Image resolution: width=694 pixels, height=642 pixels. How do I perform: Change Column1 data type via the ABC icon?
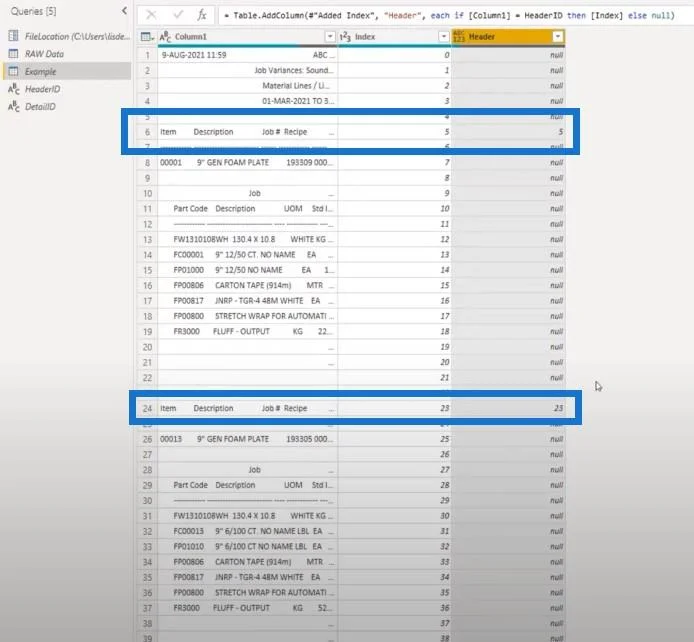pyautogui.click(x=165, y=37)
